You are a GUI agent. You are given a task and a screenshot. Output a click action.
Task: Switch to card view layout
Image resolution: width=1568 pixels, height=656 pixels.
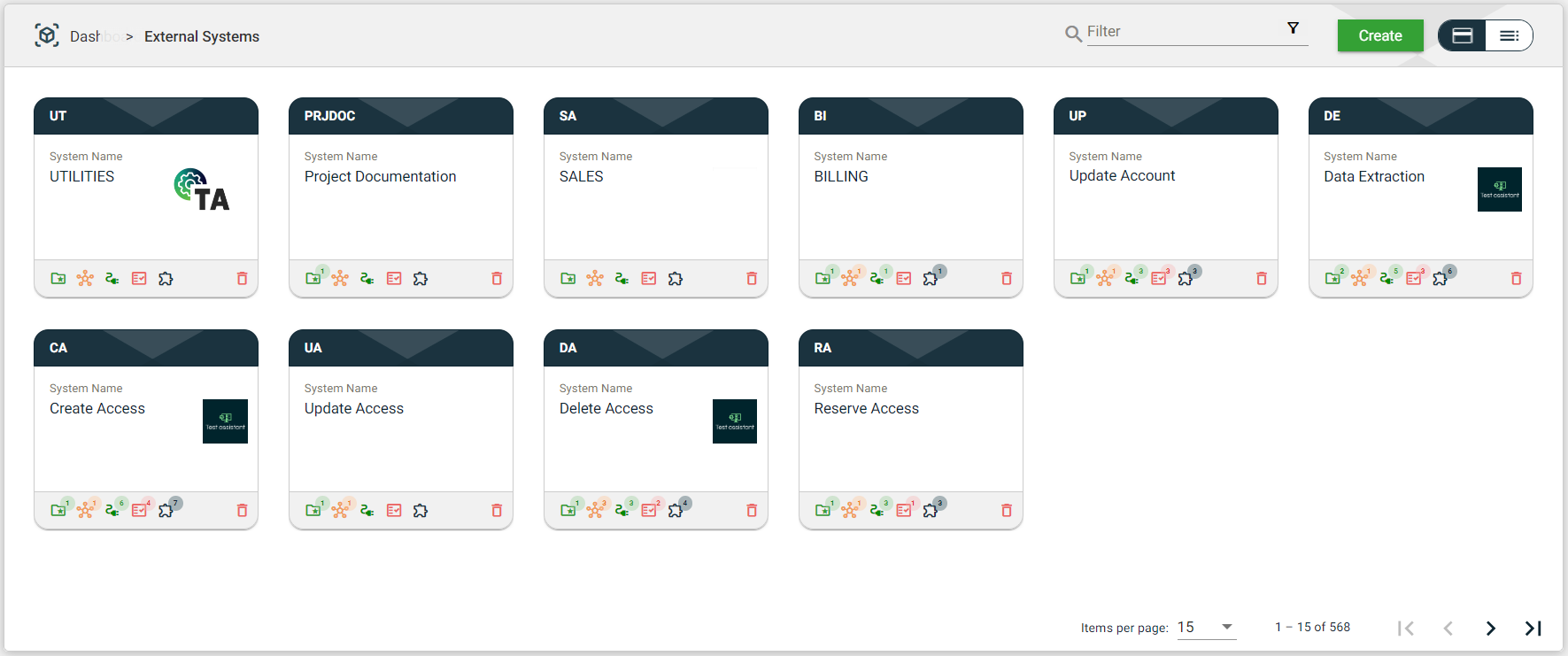pyautogui.click(x=1463, y=35)
